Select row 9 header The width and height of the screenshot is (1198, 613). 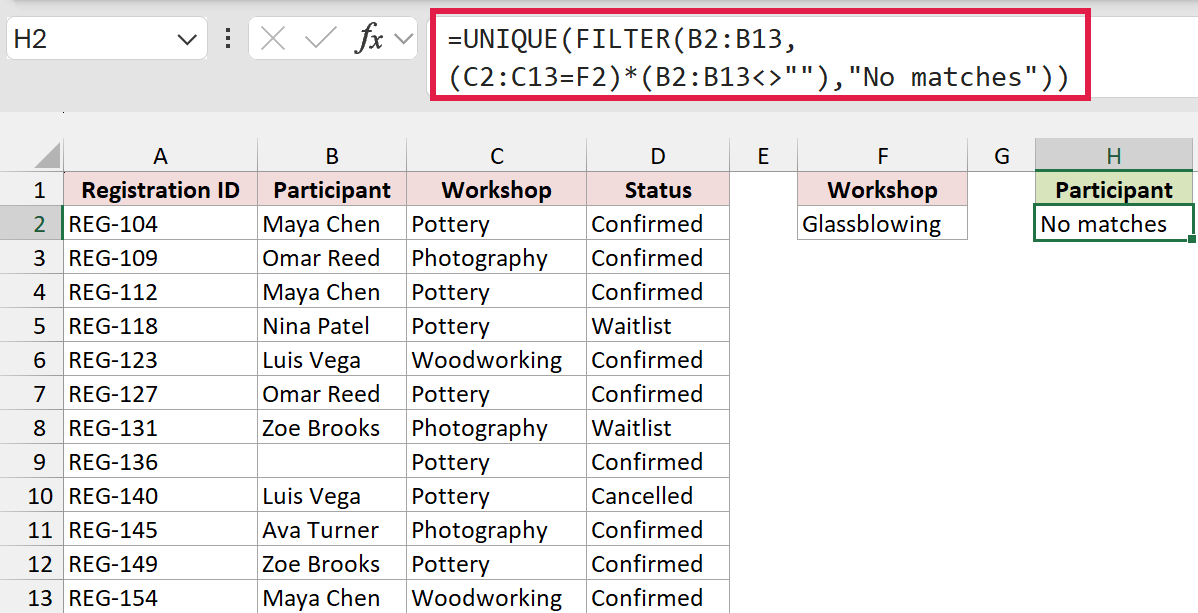32,462
